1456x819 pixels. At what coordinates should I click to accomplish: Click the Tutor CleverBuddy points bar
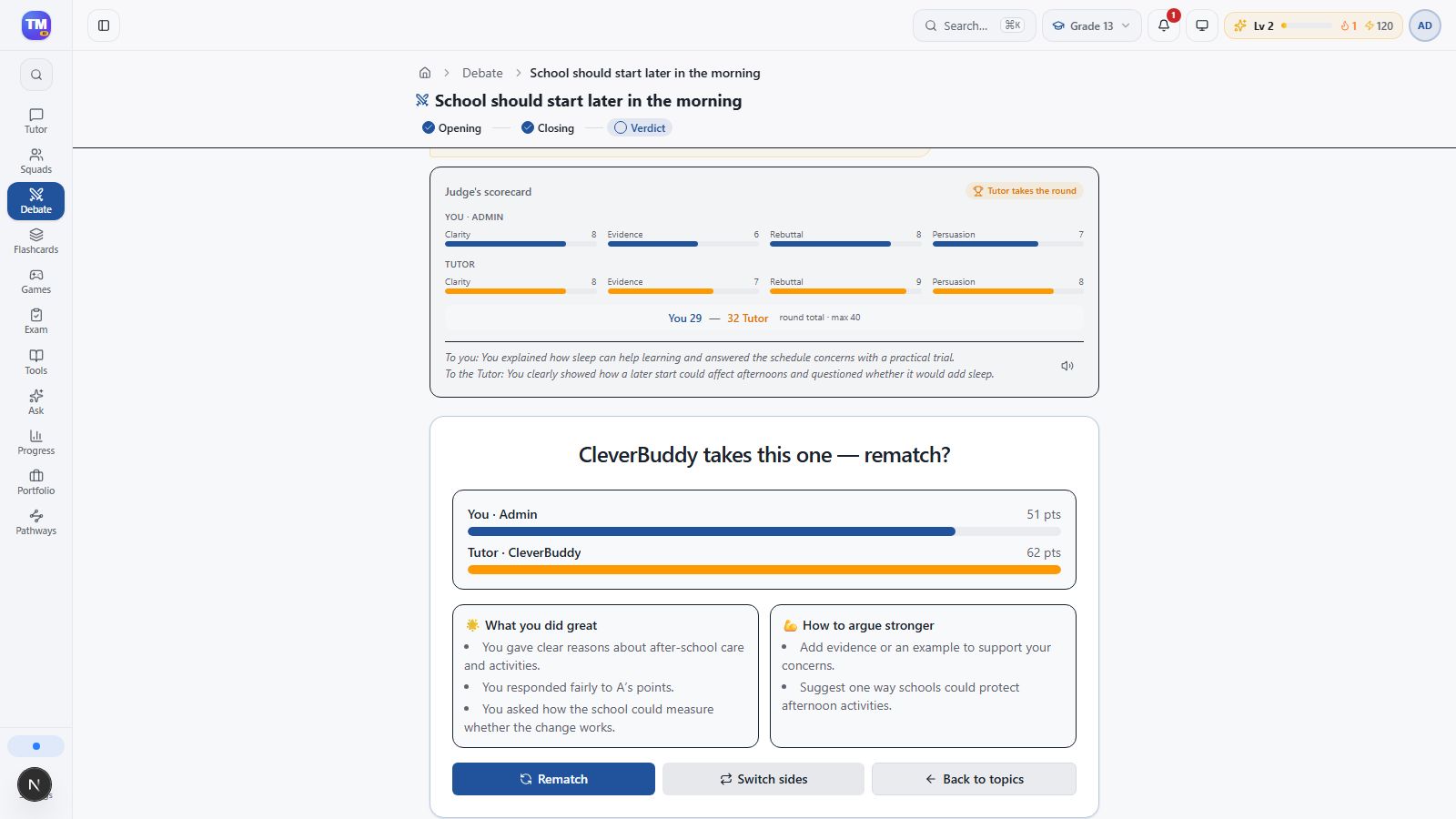click(x=764, y=570)
